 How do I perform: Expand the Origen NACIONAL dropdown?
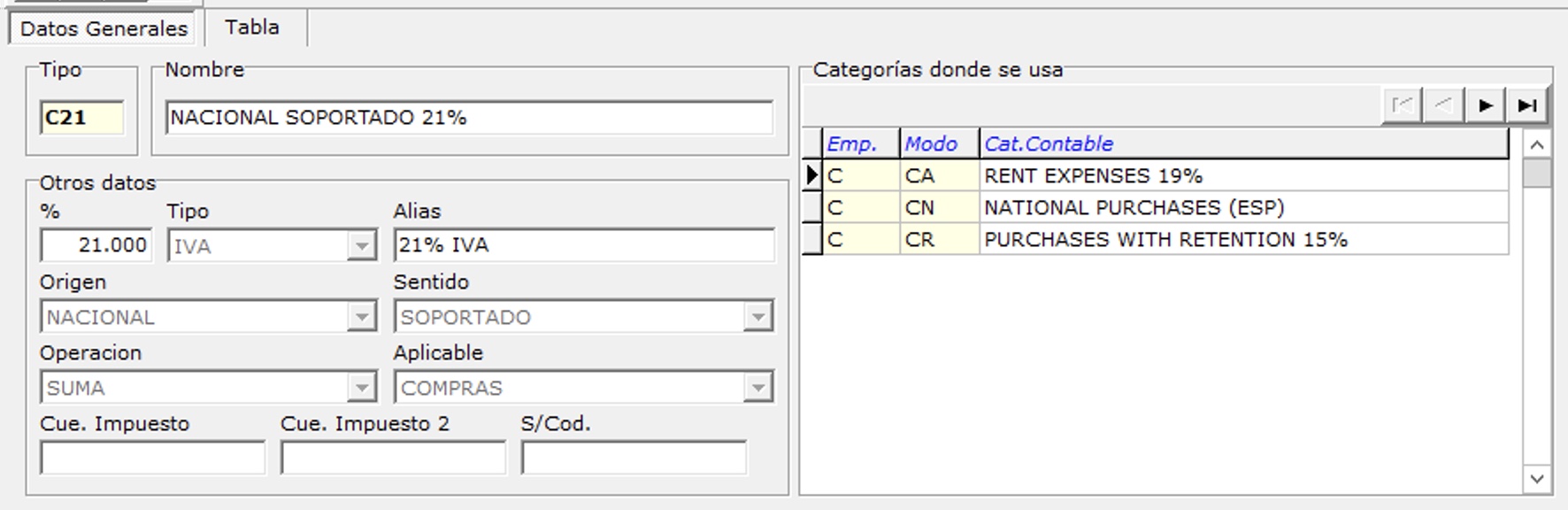pos(361,317)
